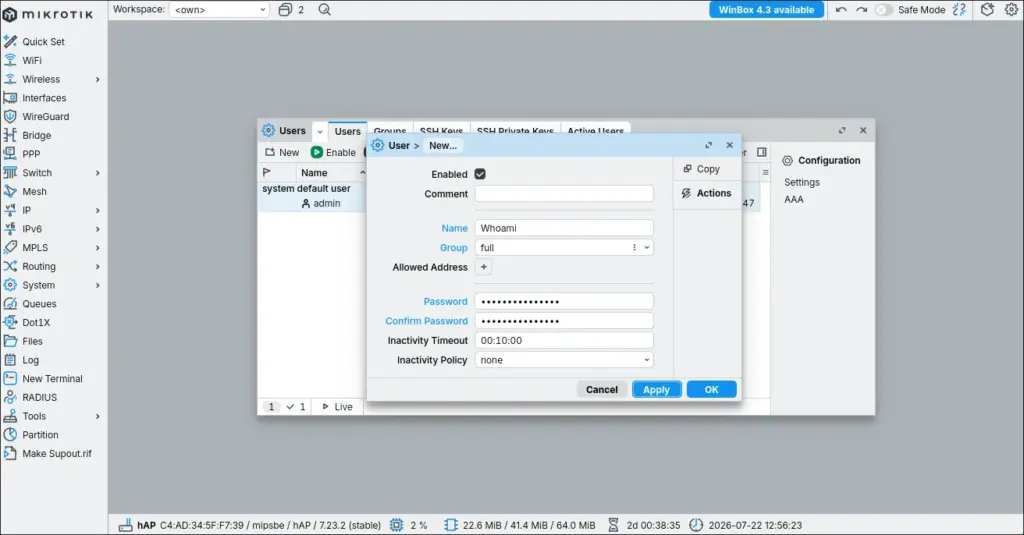The image size is (1024, 535).
Task: Select the Users tab
Action: tap(347, 131)
